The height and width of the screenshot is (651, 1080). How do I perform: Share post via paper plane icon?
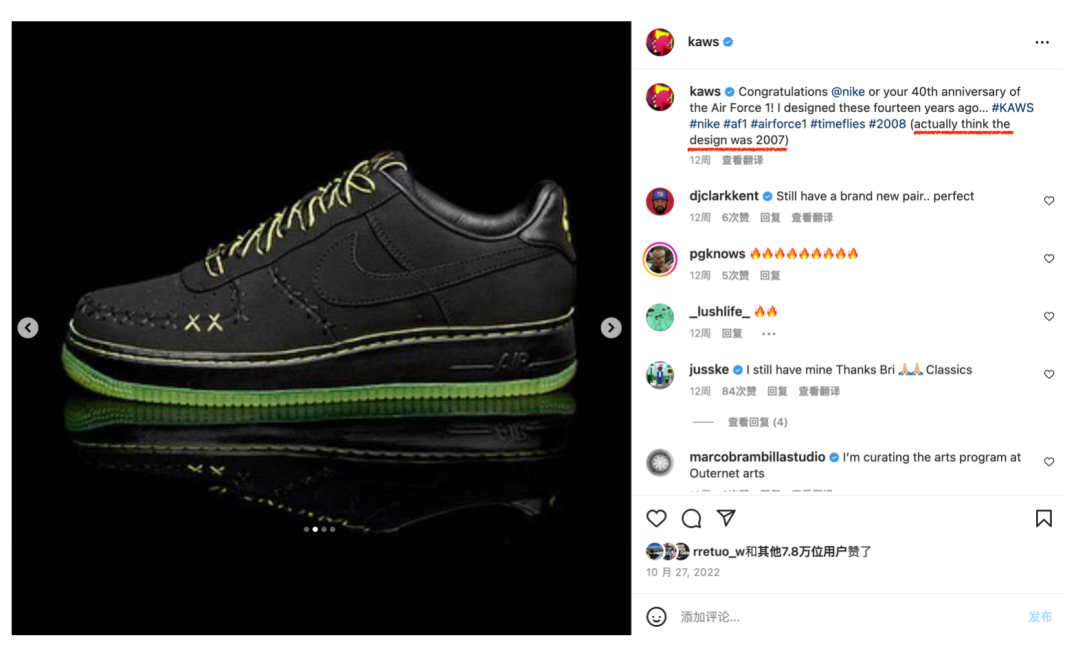(726, 517)
